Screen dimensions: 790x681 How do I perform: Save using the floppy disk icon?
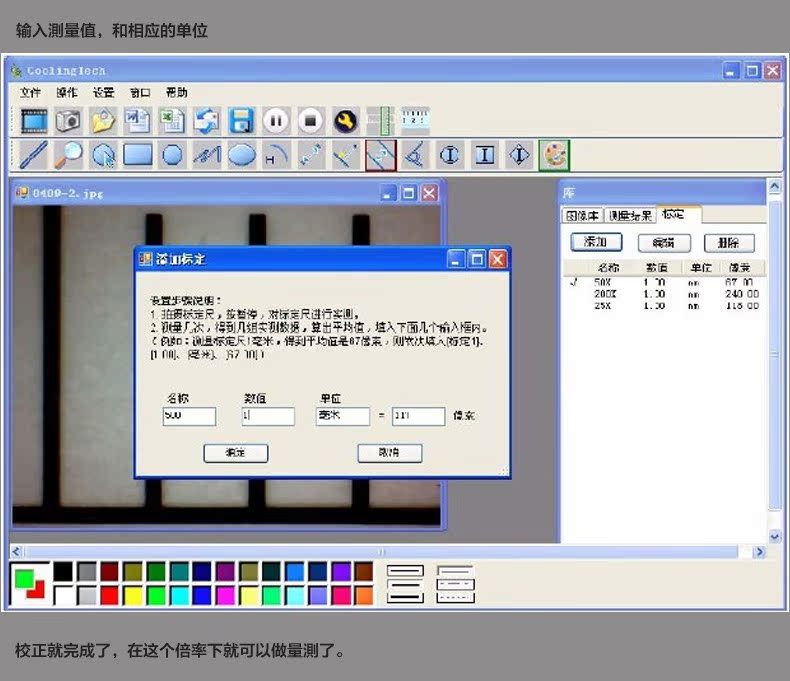[x=241, y=122]
